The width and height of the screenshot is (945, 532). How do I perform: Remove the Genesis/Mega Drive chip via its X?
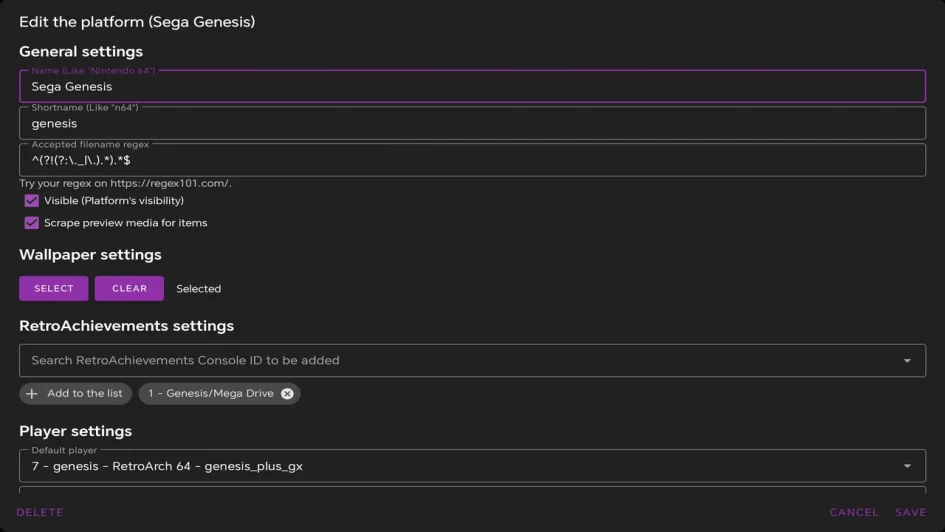(287, 394)
